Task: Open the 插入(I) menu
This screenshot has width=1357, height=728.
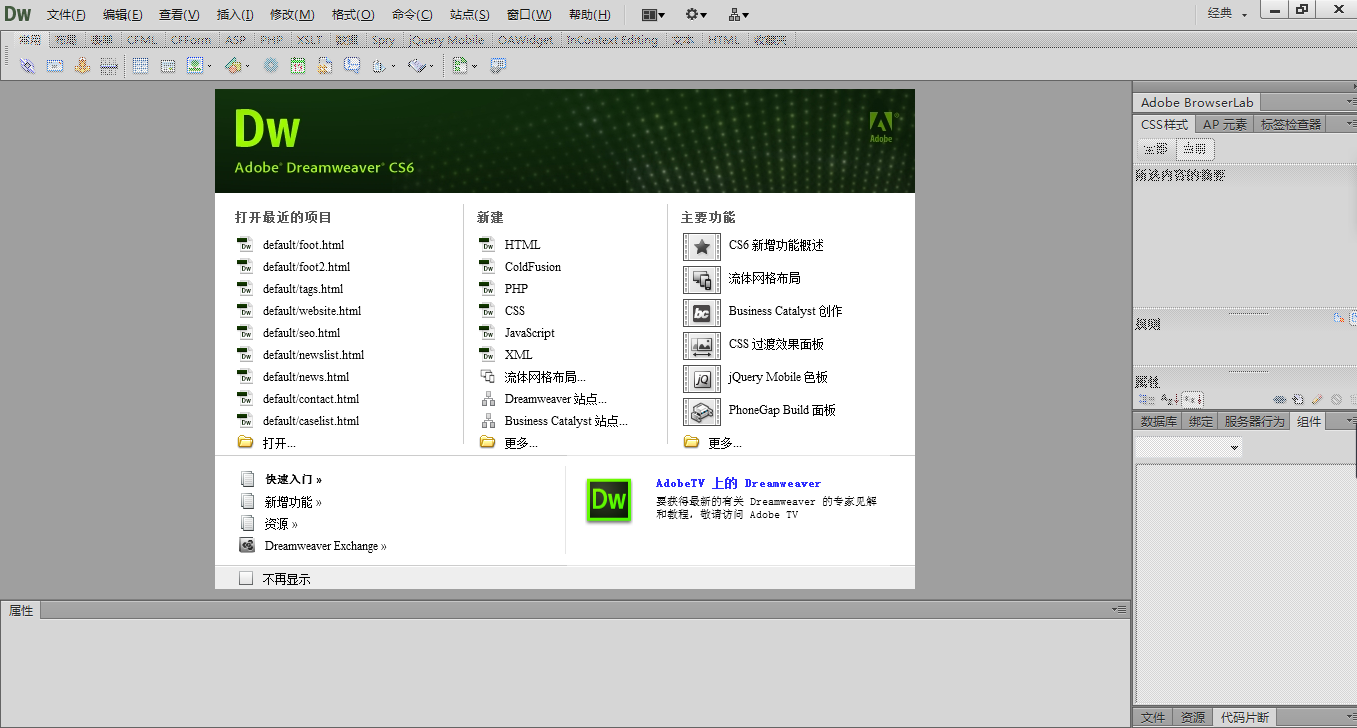Action: [235, 15]
